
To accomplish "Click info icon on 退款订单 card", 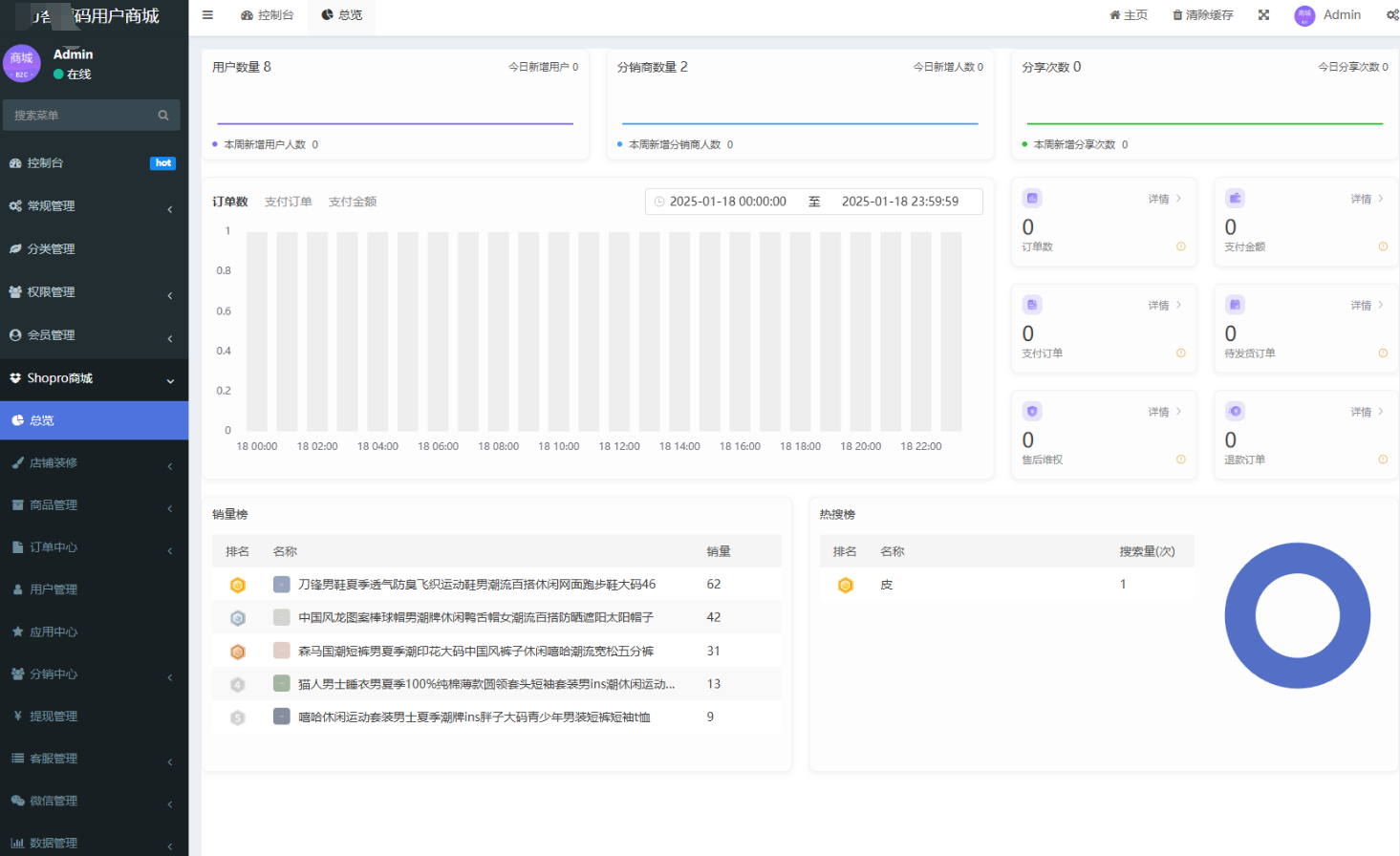I will coord(1383,460).
